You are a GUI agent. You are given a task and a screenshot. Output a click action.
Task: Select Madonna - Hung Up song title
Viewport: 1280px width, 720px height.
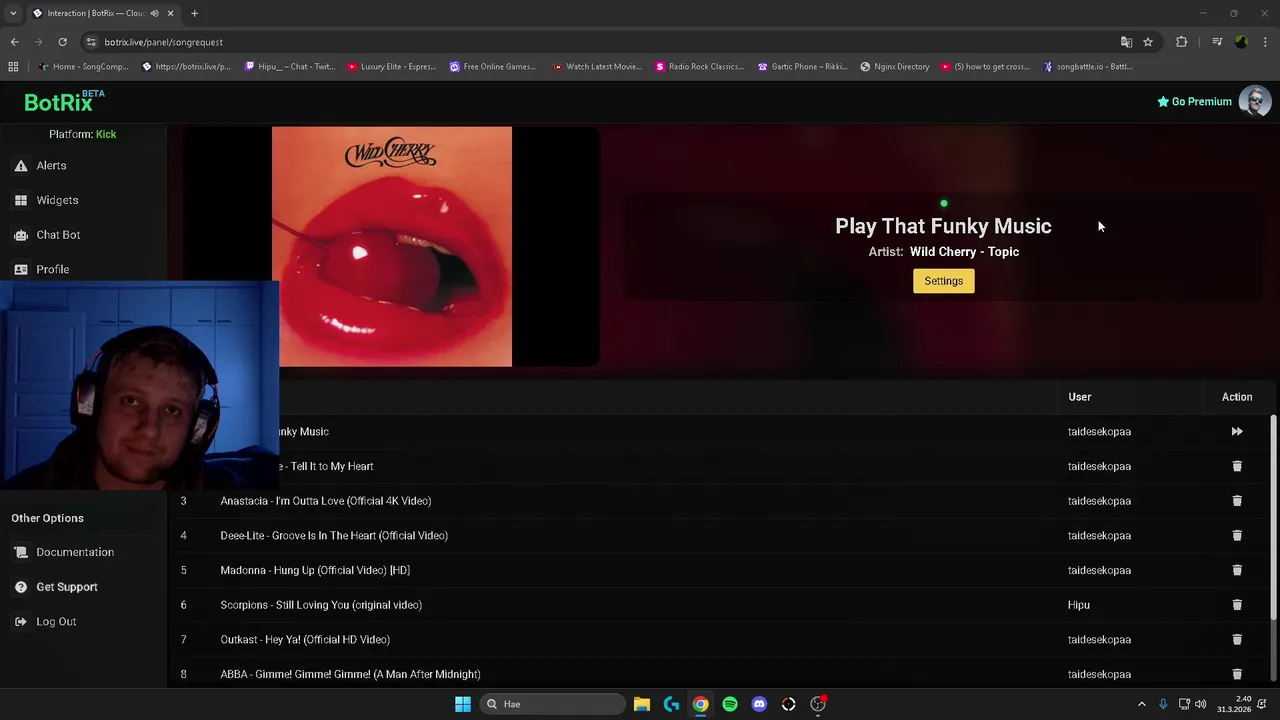coord(315,570)
